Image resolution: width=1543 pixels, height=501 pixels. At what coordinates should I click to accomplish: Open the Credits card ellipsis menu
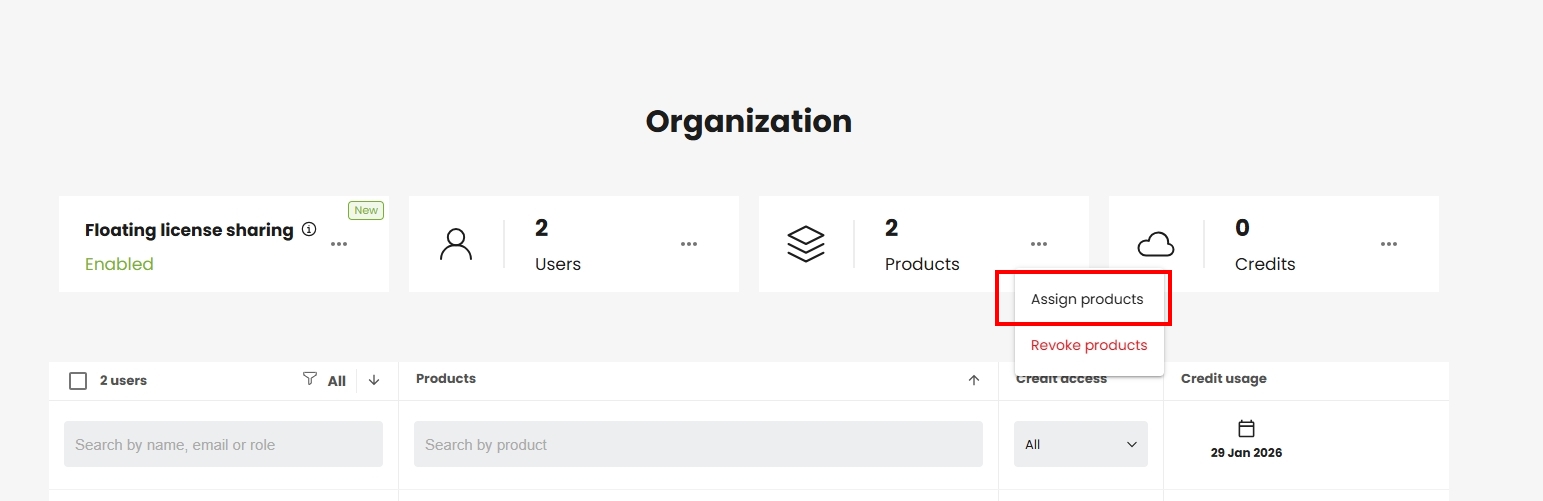[x=1389, y=244]
